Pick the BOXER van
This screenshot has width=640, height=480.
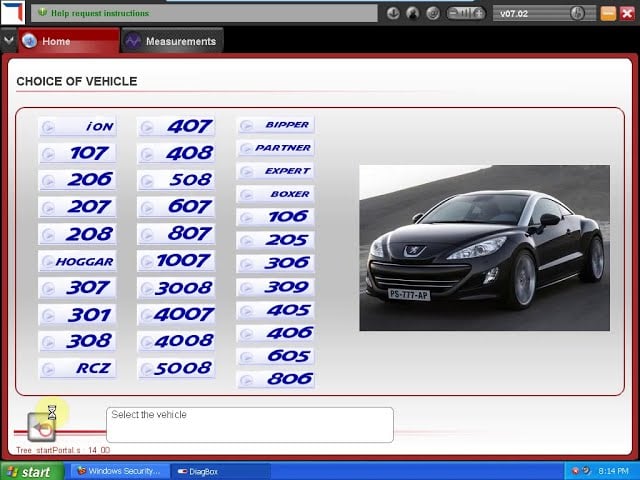point(276,194)
